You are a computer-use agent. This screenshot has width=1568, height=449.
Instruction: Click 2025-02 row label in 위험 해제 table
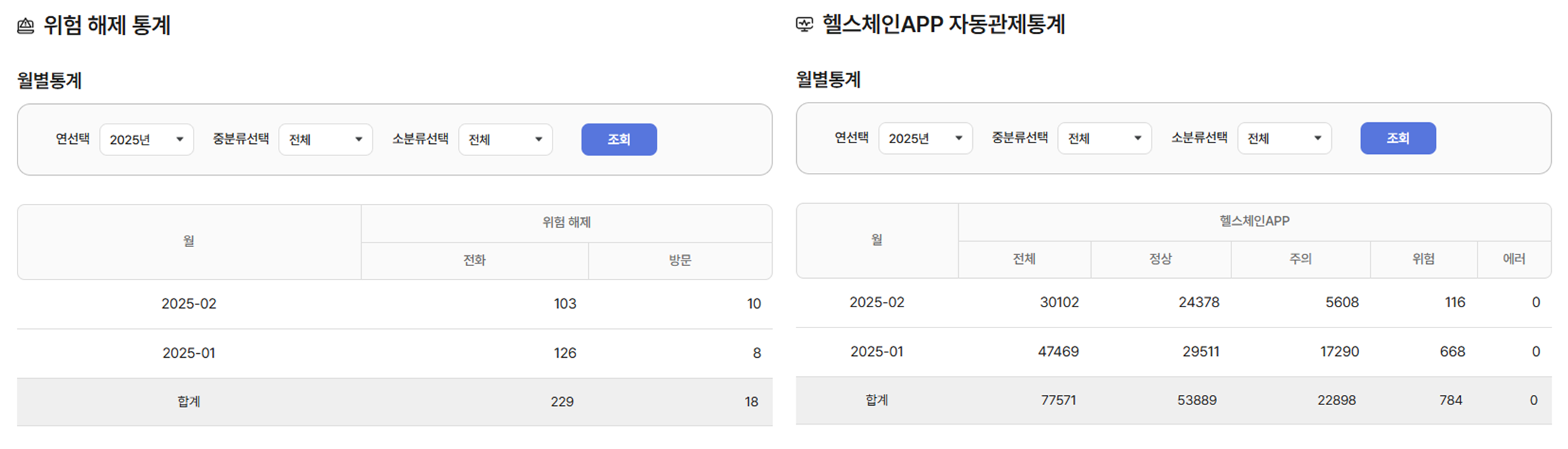click(x=189, y=304)
